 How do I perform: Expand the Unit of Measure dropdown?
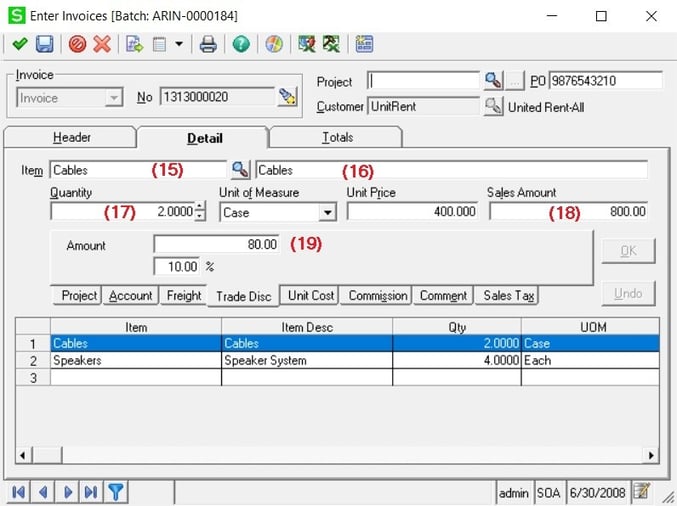pyautogui.click(x=327, y=212)
